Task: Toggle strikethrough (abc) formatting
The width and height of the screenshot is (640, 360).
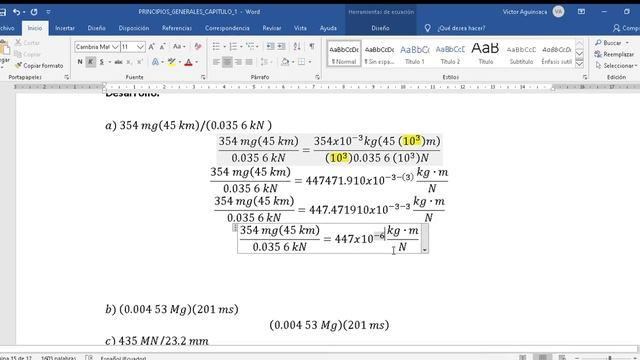Action: (118, 62)
